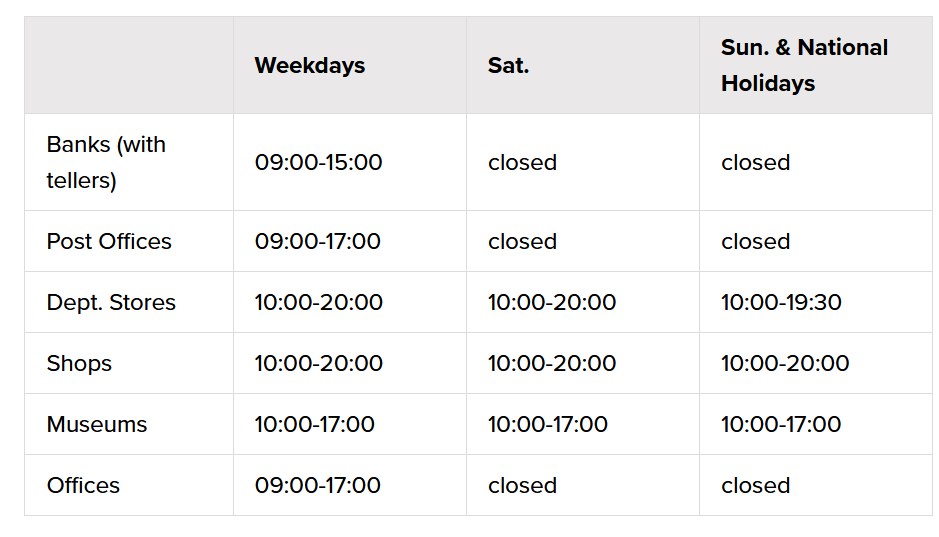Select Museums Sunday hours cell
The image size is (939, 537).
(x=781, y=425)
